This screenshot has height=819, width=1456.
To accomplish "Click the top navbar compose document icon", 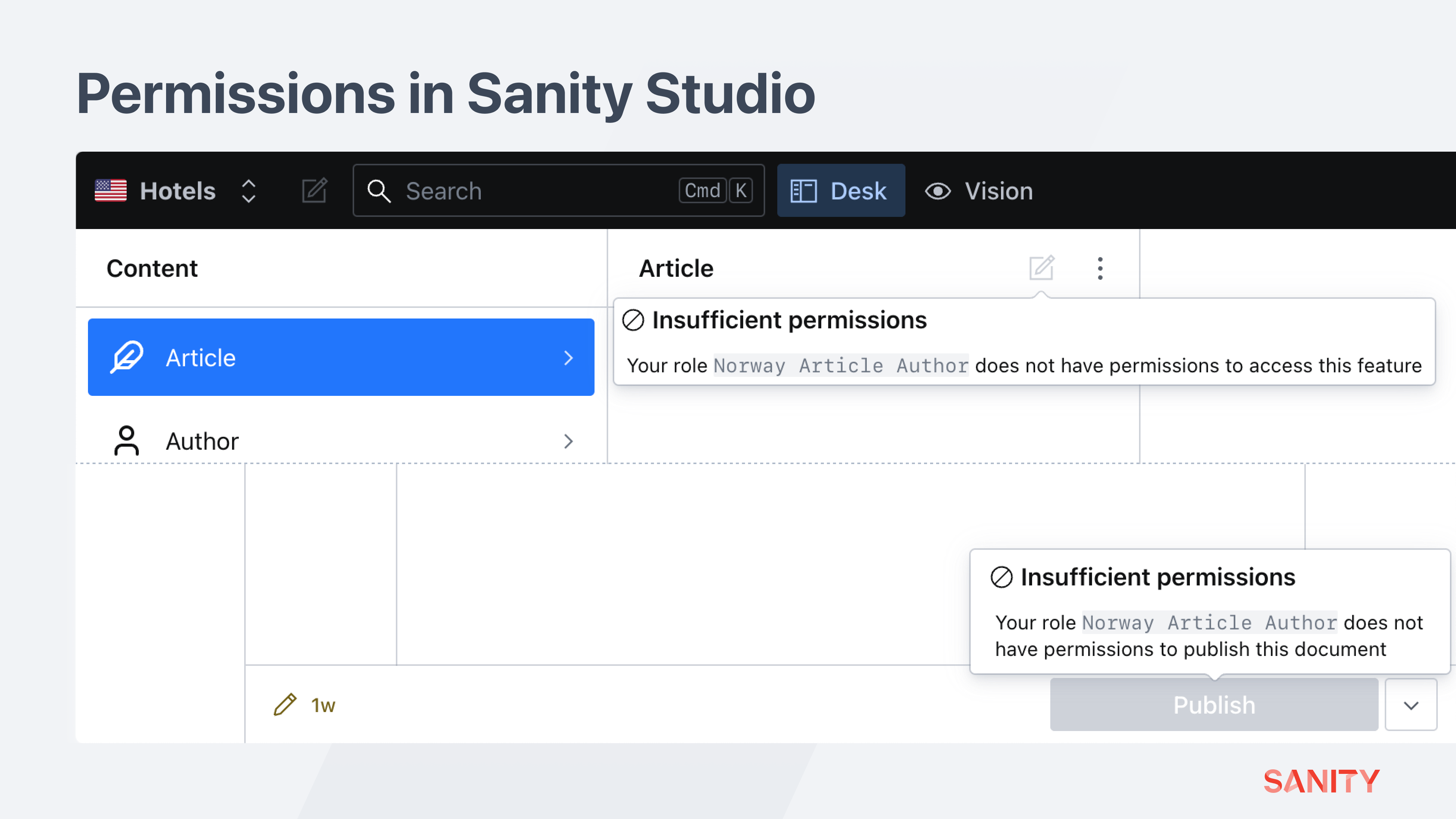I will tap(314, 190).
